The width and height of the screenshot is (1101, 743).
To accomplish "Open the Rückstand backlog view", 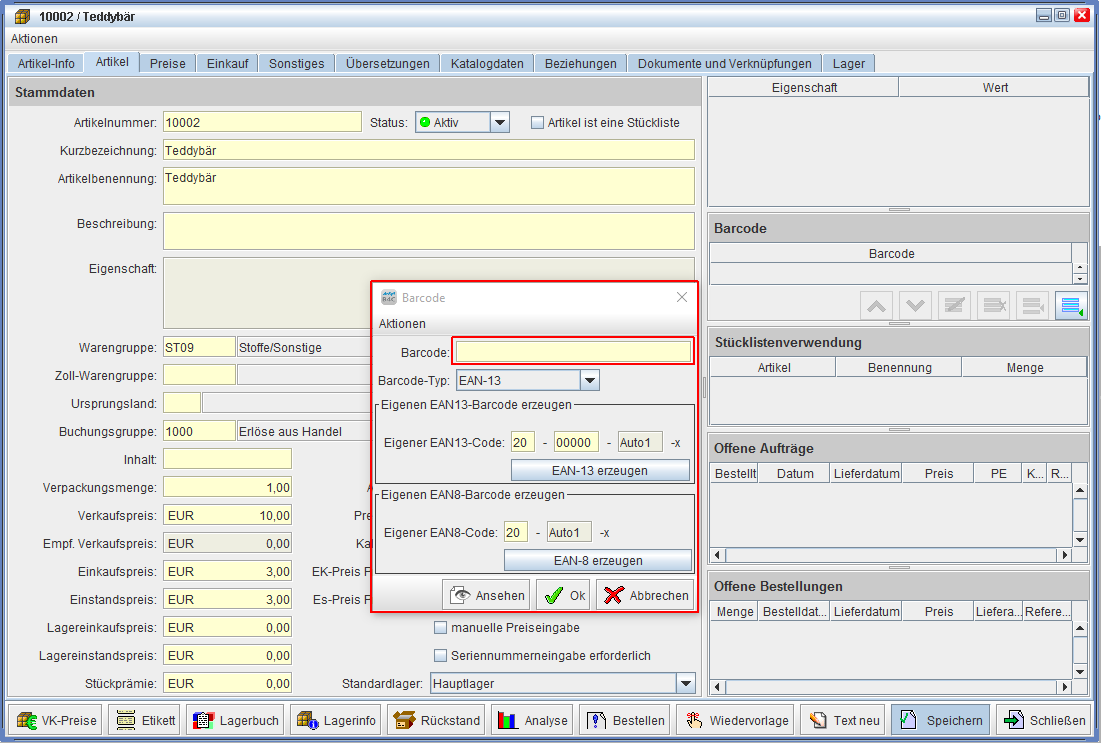I will click(x=437, y=720).
